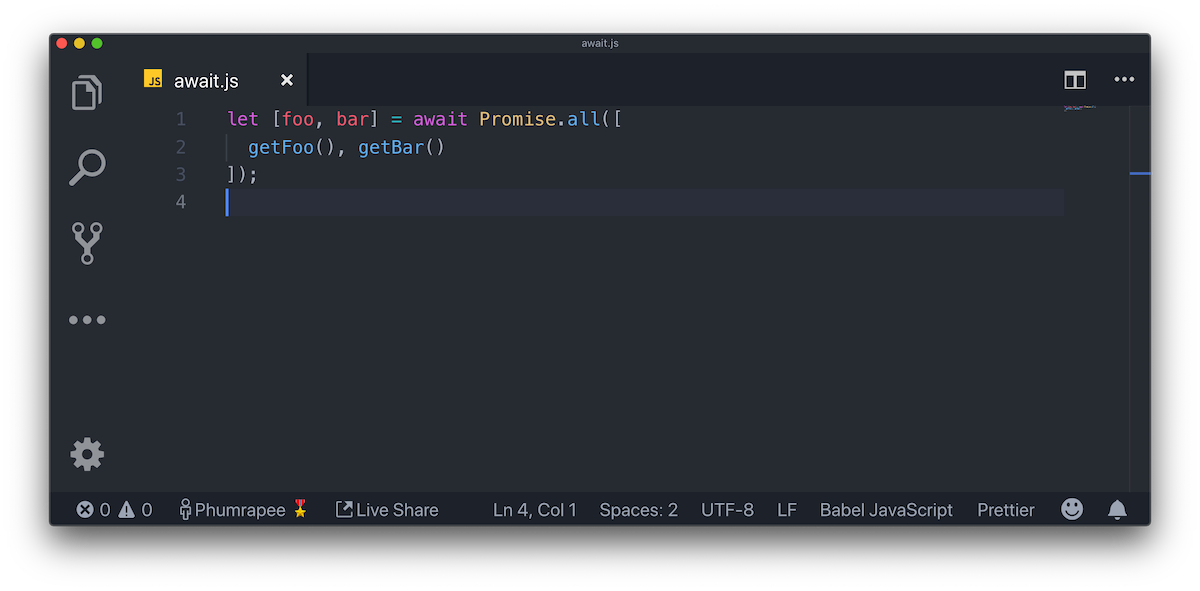
Task: Open the Explorer files icon
Action: (x=87, y=92)
